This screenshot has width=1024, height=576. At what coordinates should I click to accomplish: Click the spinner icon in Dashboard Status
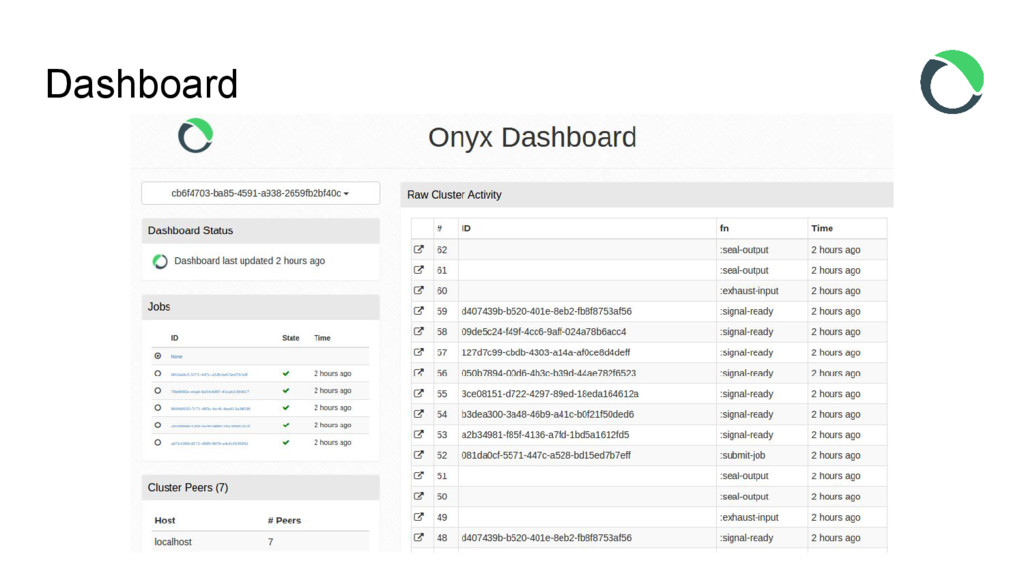point(160,261)
